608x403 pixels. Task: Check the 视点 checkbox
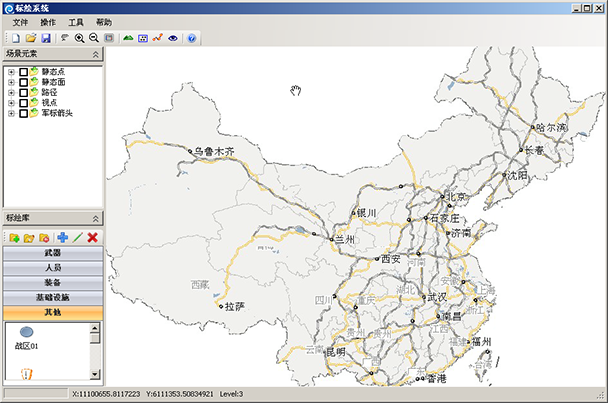23,103
